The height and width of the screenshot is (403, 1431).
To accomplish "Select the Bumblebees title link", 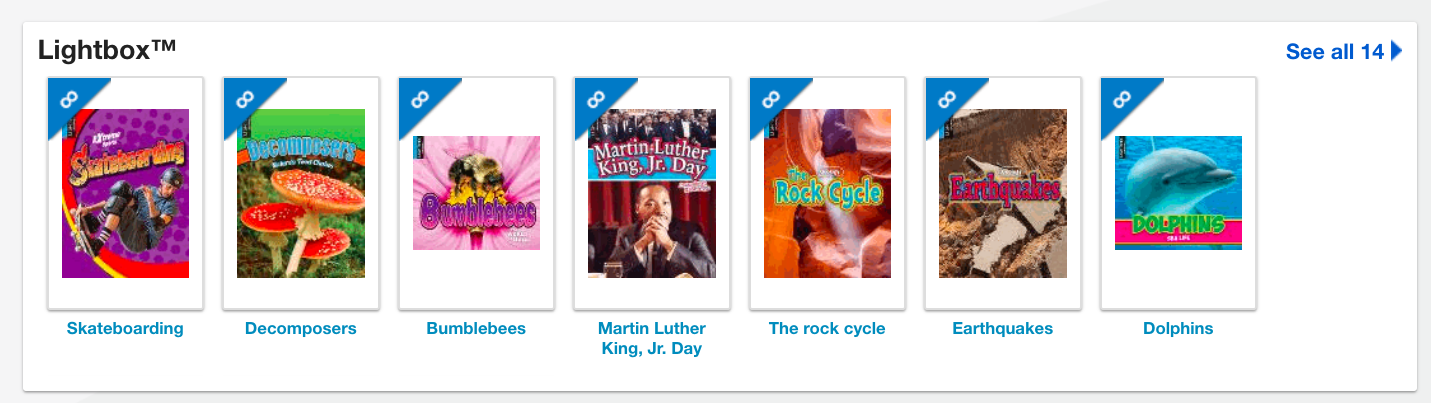I will point(476,328).
